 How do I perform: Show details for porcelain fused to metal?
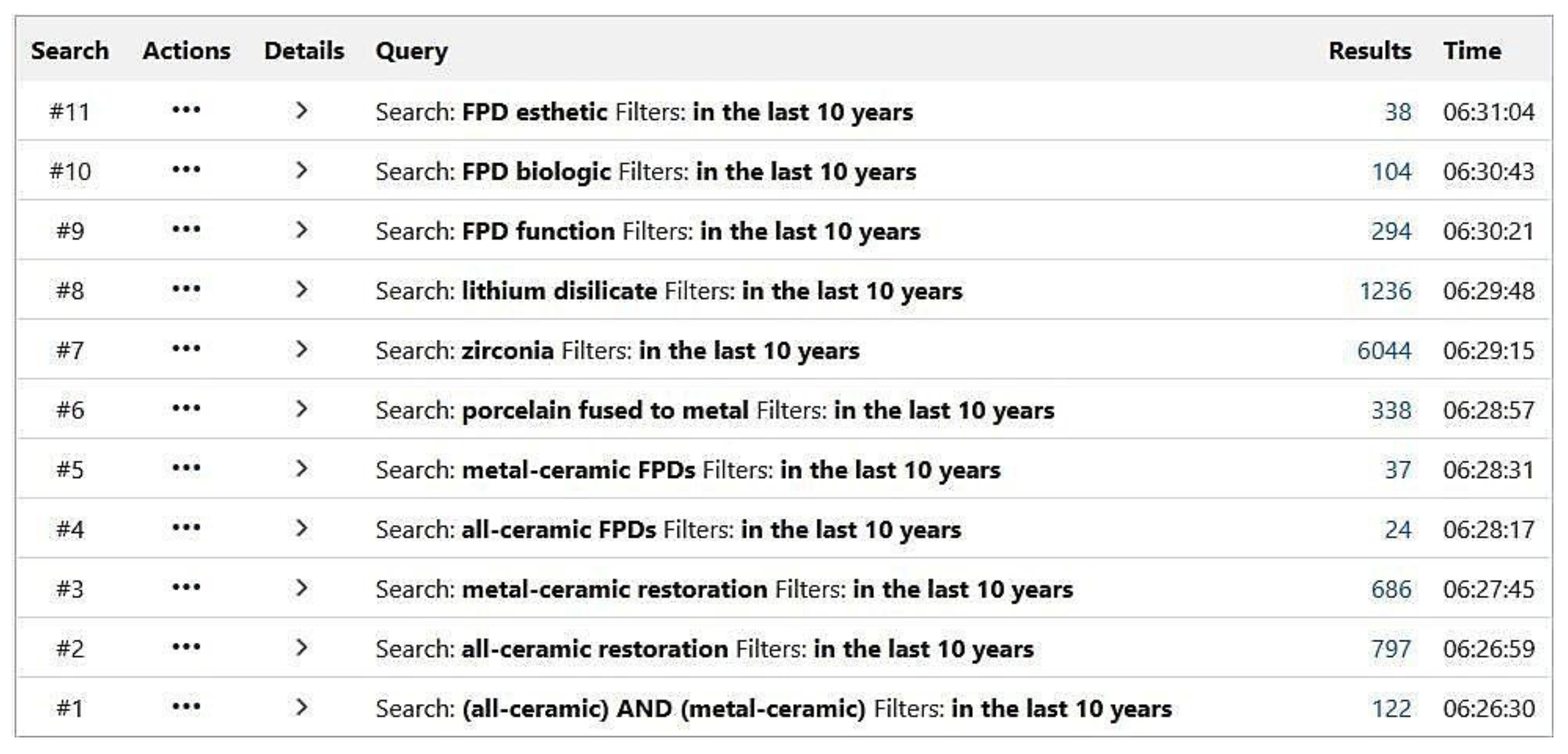tap(301, 409)
